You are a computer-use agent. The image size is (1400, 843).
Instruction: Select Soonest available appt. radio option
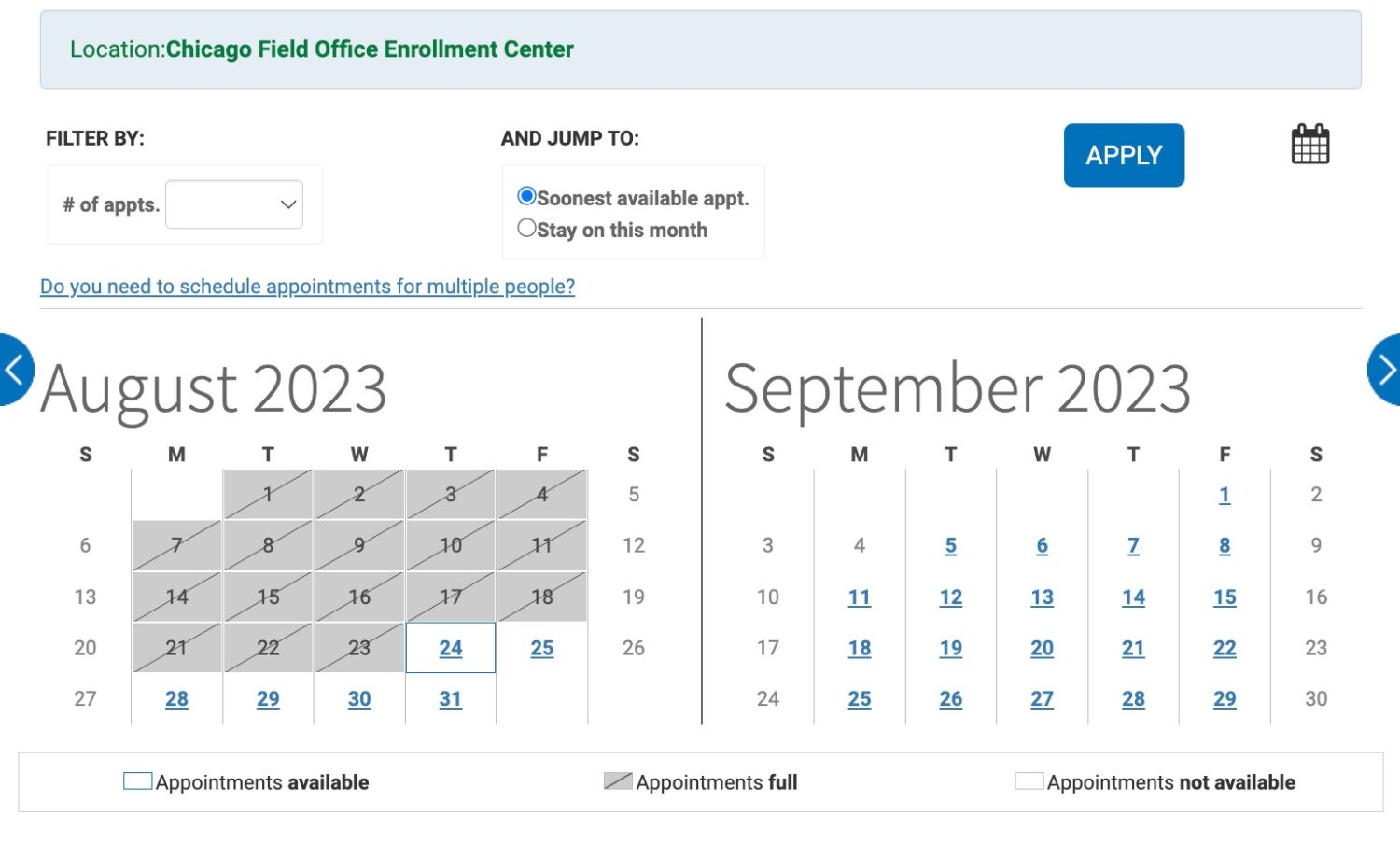pos(526,196)
